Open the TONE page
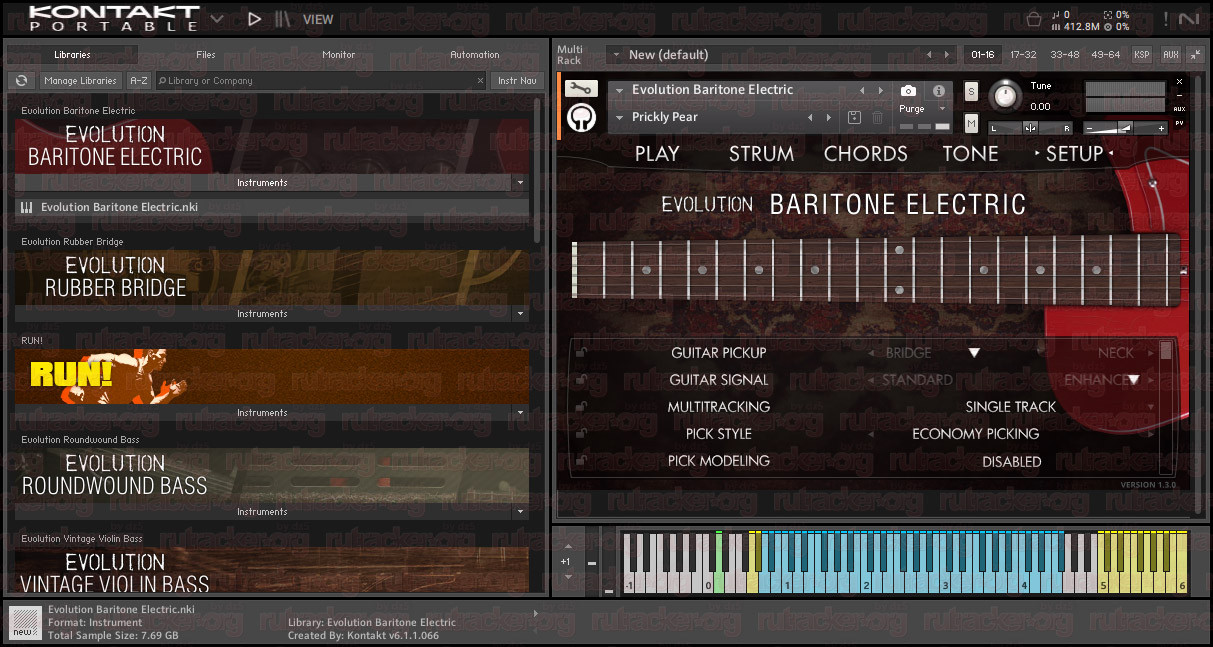Viewport: 1213px width, 647px height. coord(971,154)
